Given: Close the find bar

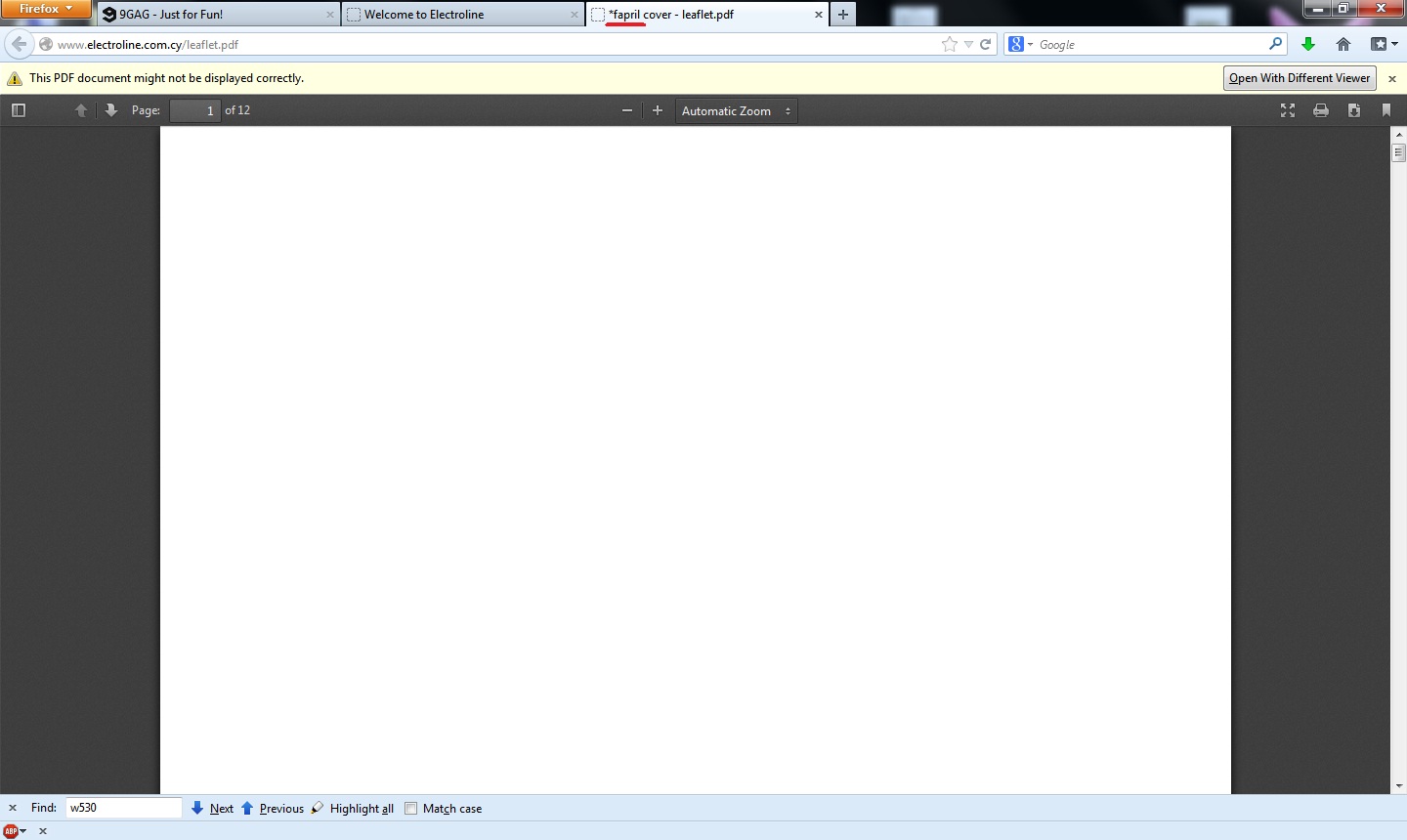Looking at the screenshot, I should coord(13,808).
